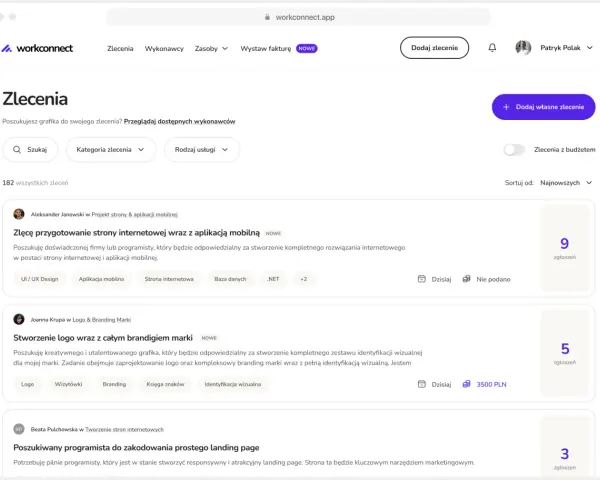Expand Rodzaj usługi dropdown
Viewport: 600px width, 480px height.
(x=202, y=150)
